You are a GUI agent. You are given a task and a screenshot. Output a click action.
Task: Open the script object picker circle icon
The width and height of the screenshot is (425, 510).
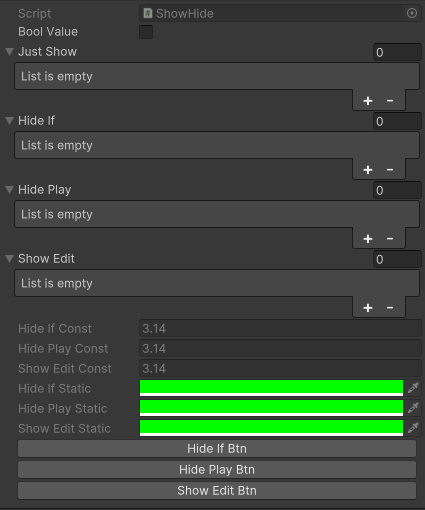point(412,13)
